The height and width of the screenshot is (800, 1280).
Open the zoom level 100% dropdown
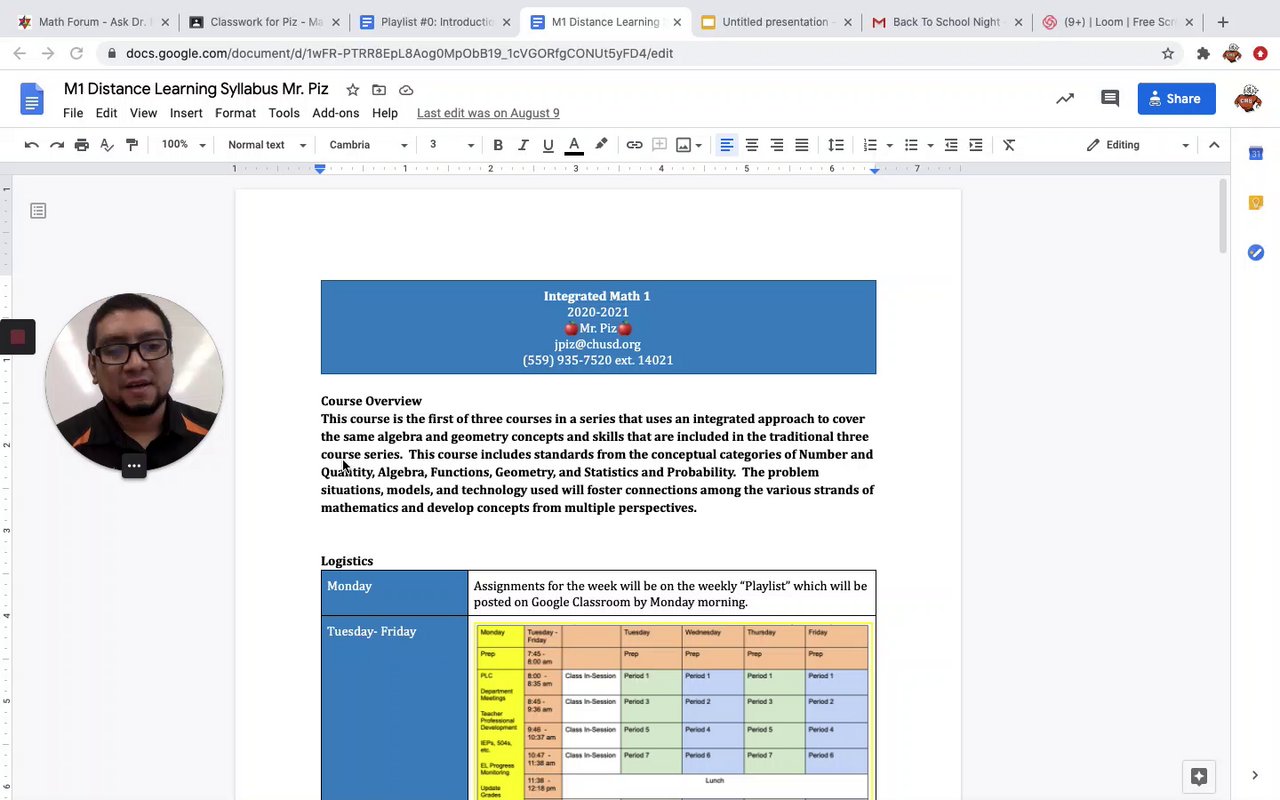183,145
